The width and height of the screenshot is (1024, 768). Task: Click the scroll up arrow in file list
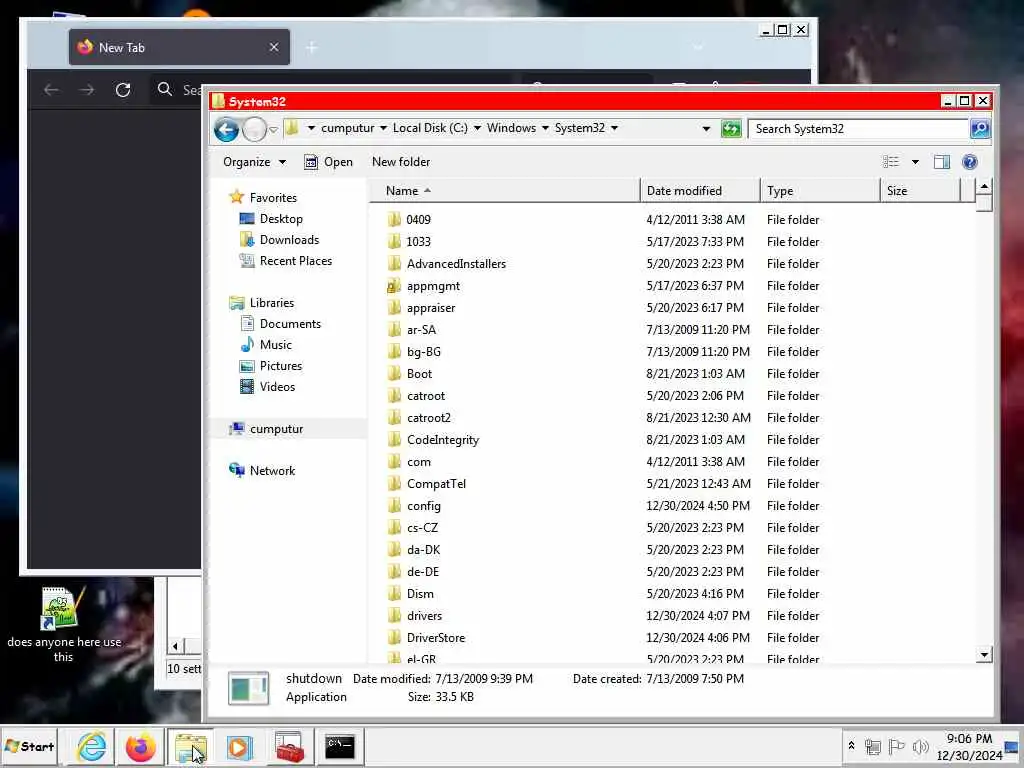click(x=984, y=187)
